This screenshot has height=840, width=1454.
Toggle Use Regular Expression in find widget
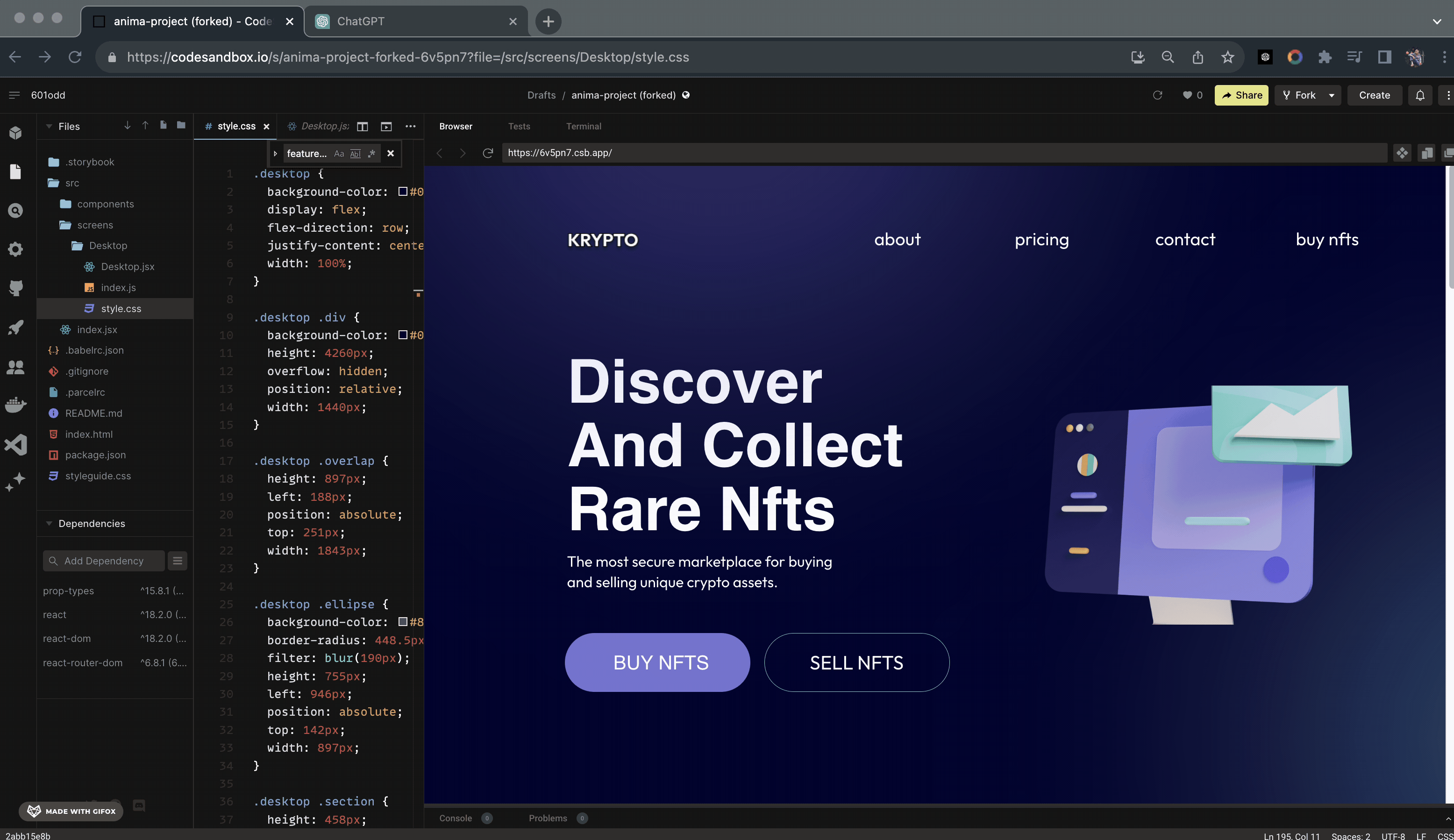pyautogui.click(x=371, y=153)
